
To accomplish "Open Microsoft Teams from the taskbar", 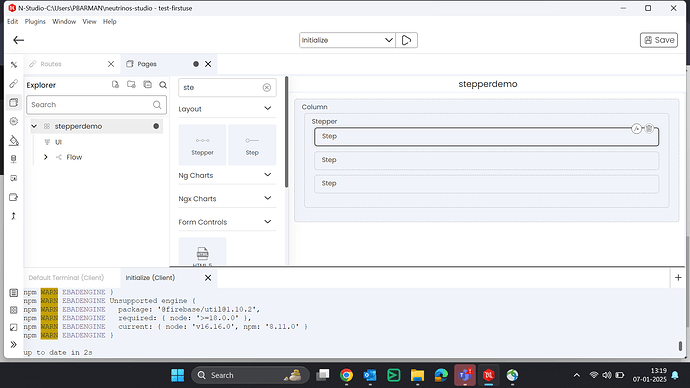I will pyautogui.click(x=465, y=375).
